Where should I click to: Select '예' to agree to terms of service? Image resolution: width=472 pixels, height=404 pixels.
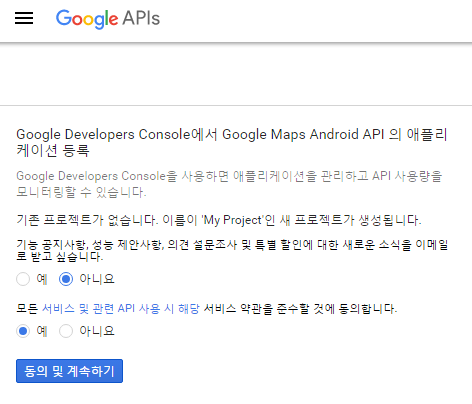23,331
